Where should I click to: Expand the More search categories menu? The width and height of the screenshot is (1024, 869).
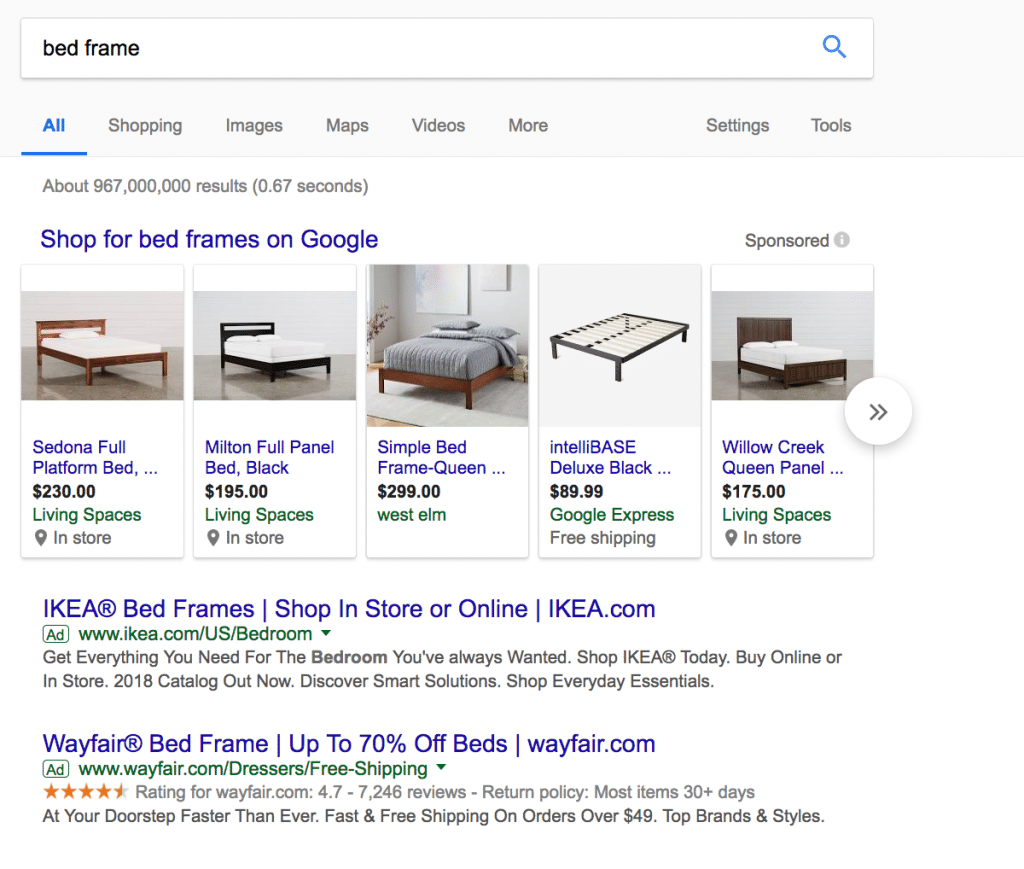click(x=528, y=125)
